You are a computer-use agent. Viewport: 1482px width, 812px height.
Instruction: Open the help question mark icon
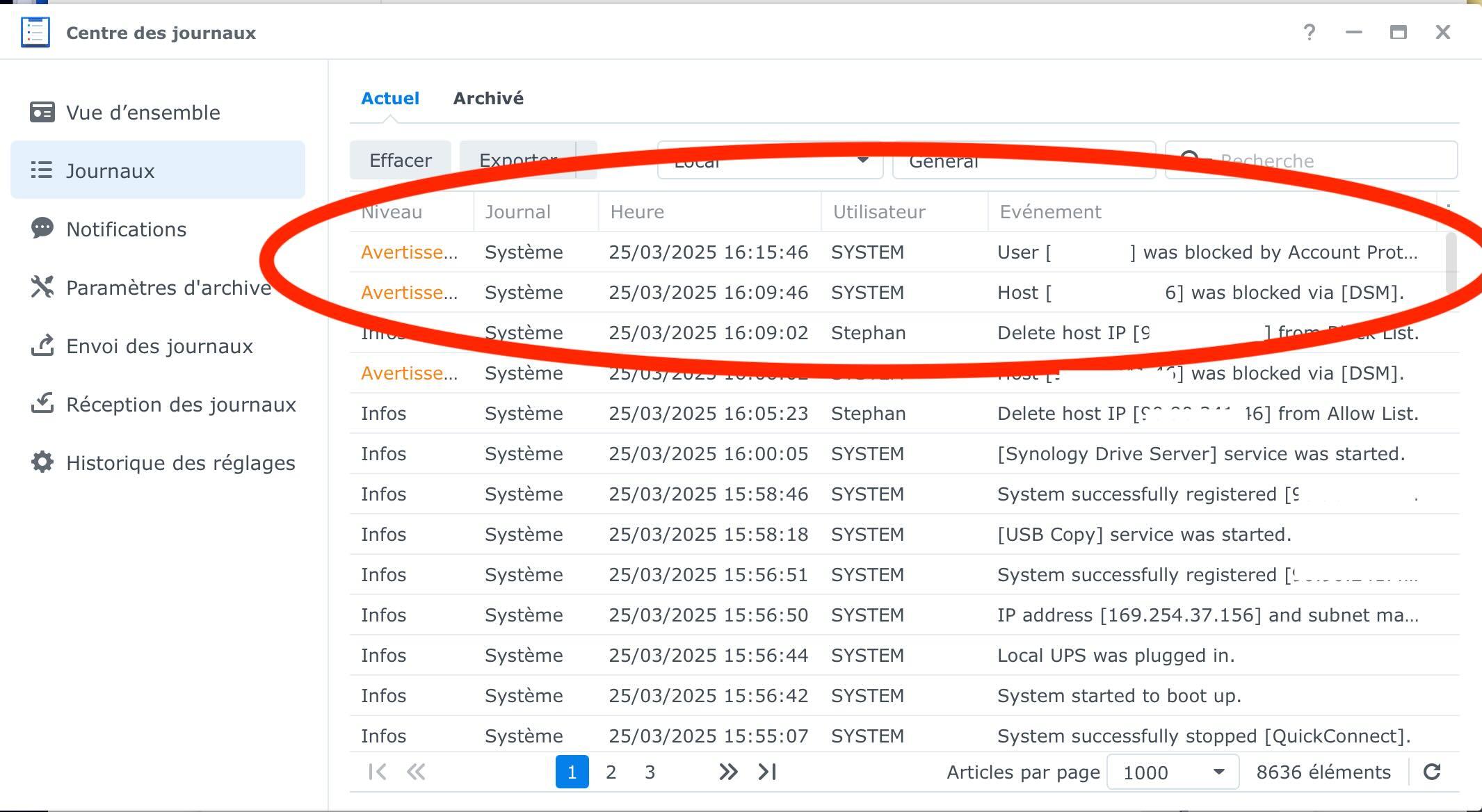(1309, 33)
